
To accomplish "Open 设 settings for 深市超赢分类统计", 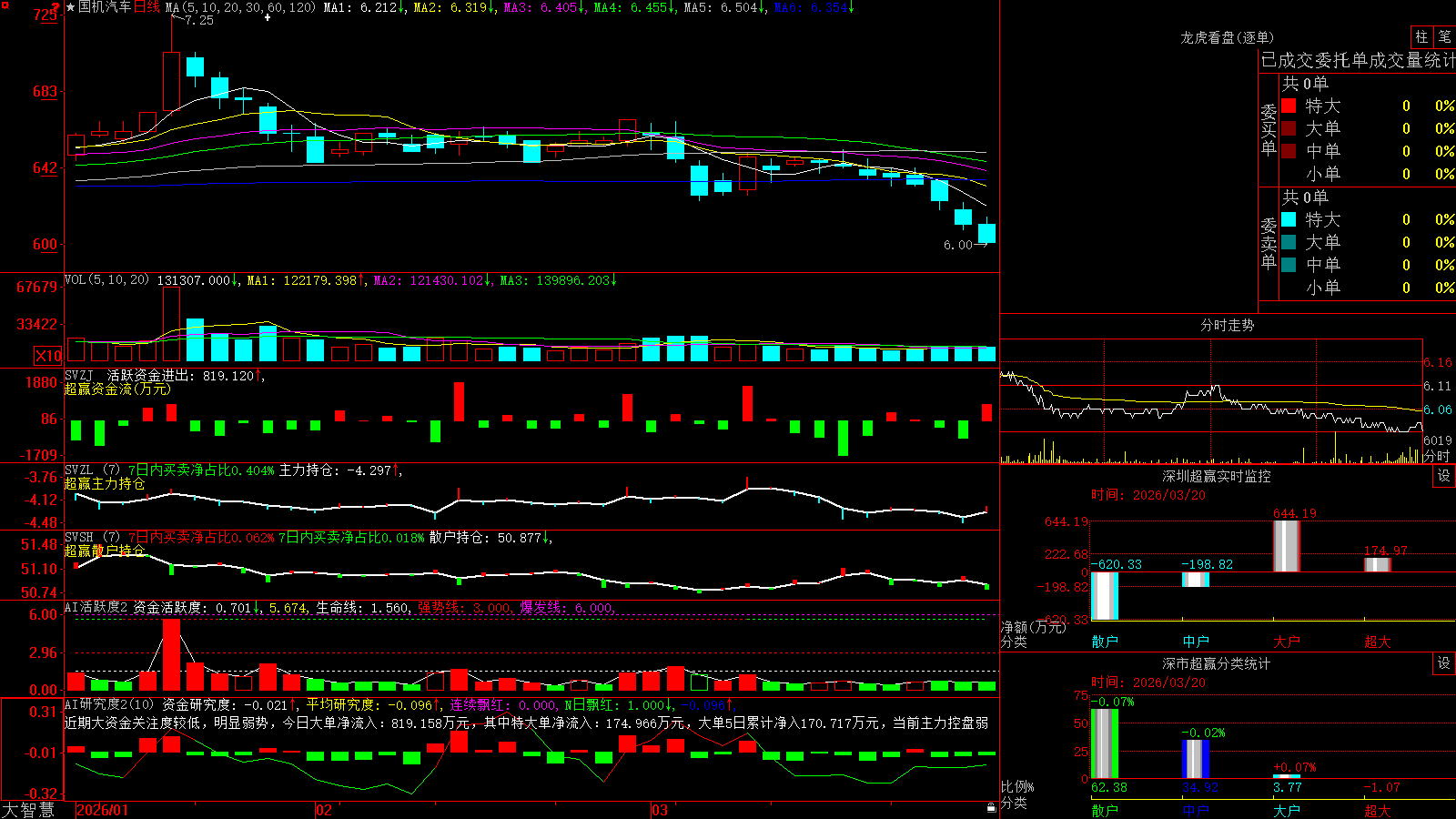I will (1444, 663).
